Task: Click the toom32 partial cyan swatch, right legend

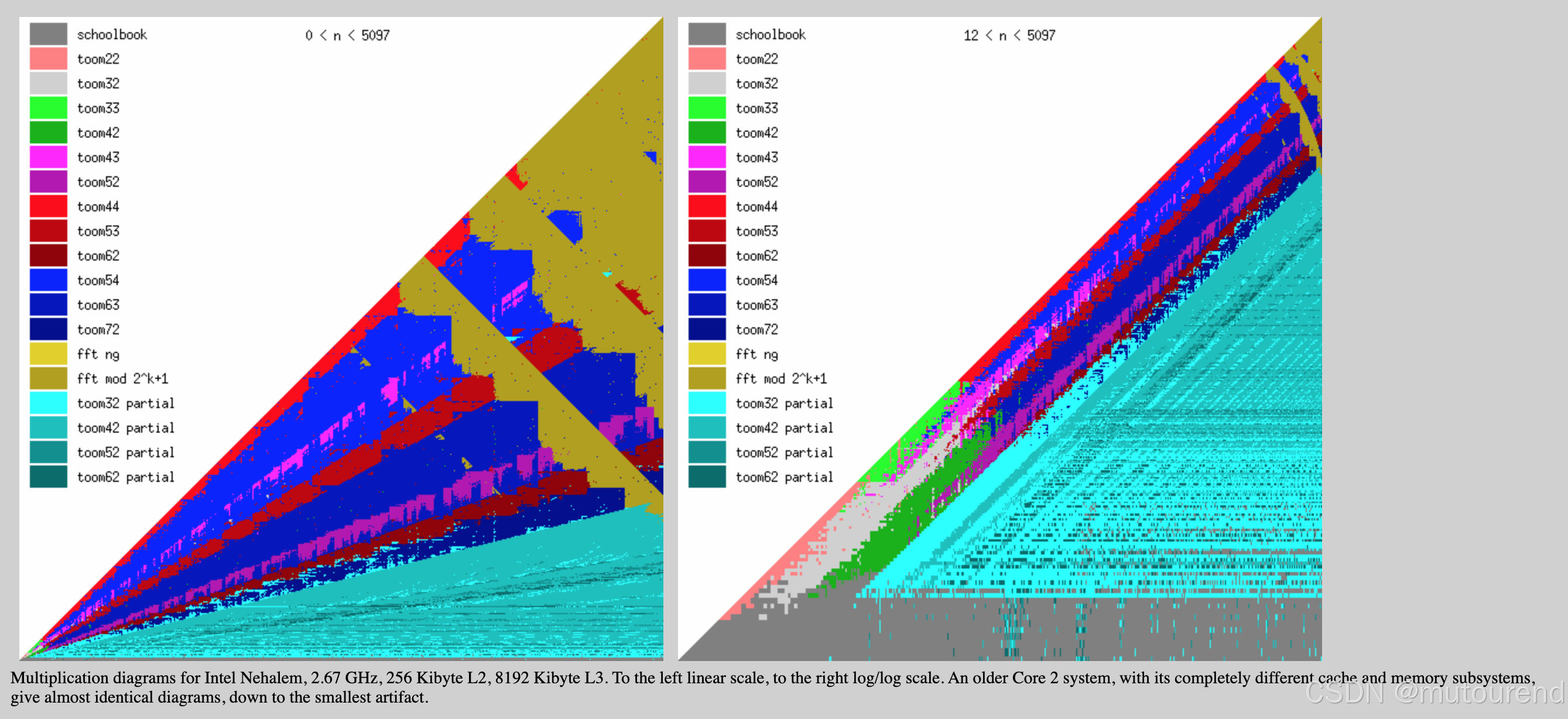Action: point(707,403)
